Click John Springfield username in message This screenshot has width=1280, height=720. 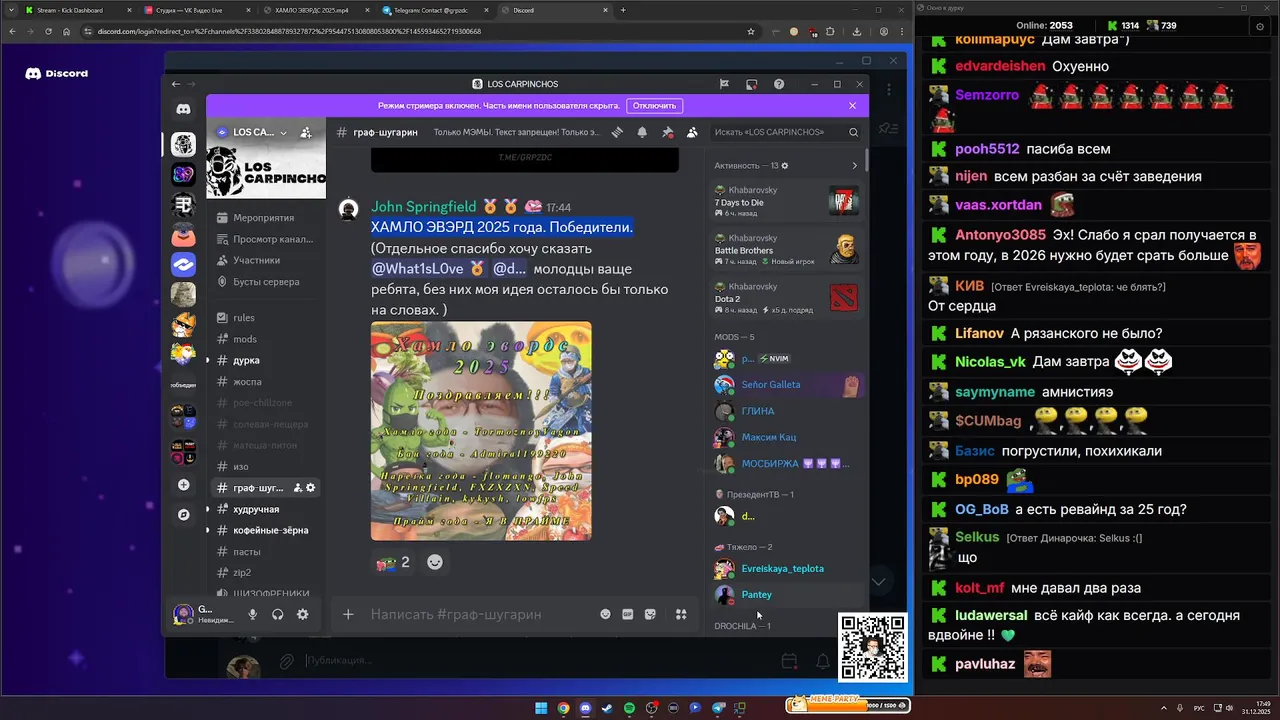tap(424, 207)
